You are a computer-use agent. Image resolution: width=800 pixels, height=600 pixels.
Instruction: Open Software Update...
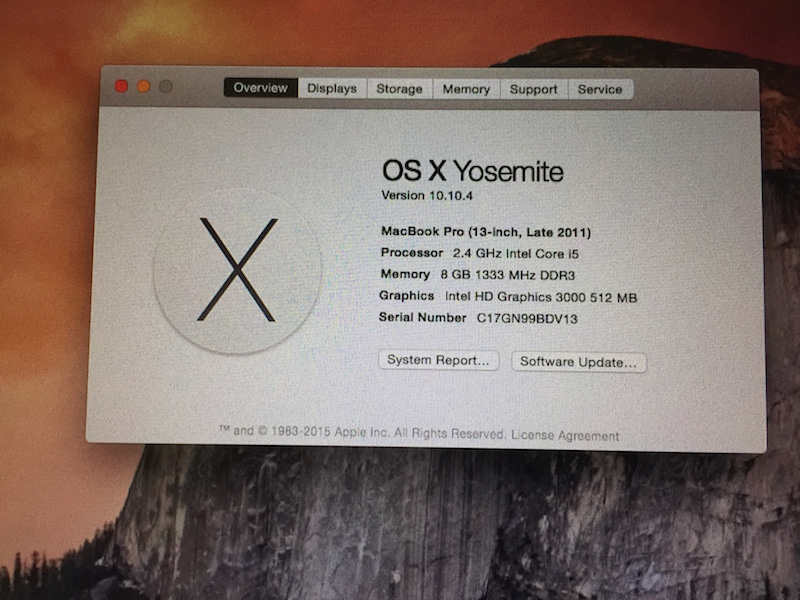point(579,362)
